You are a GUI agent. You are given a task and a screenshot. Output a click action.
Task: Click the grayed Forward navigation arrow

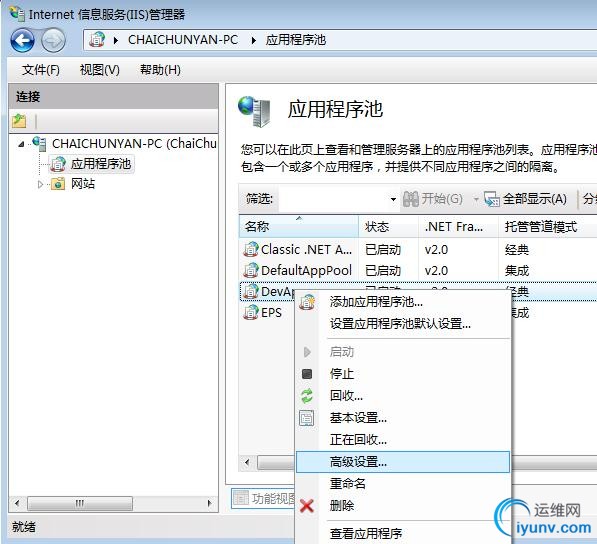click(53, 40)
